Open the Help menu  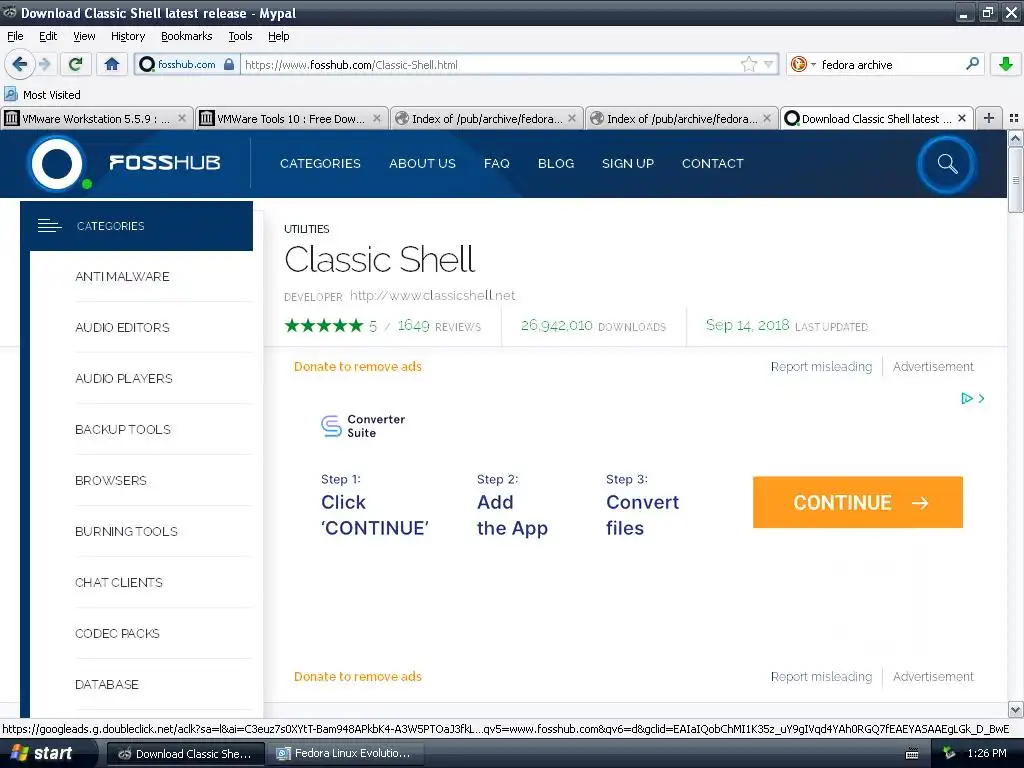[278, 36]
